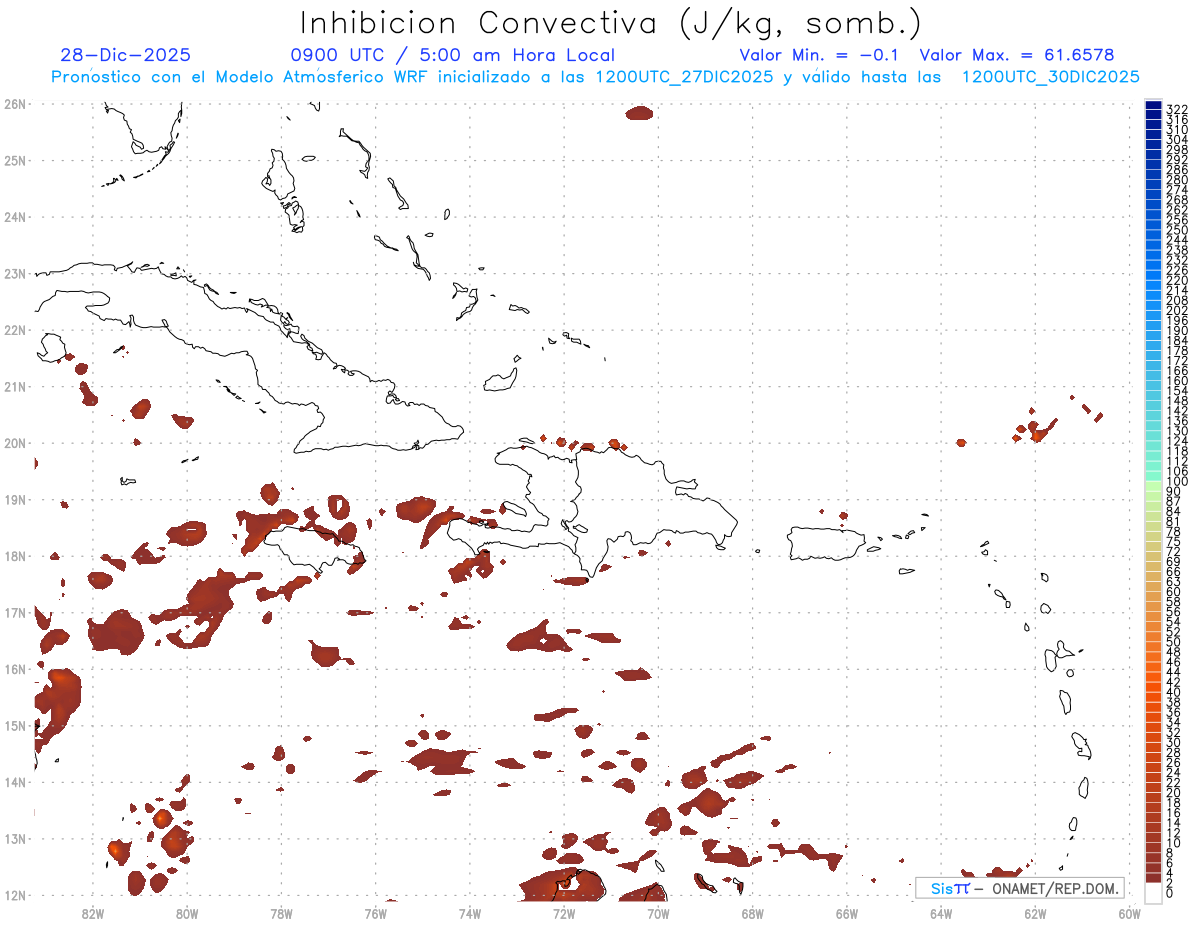
Task: Click the '66W' longitude label
Action: (847, 913)
